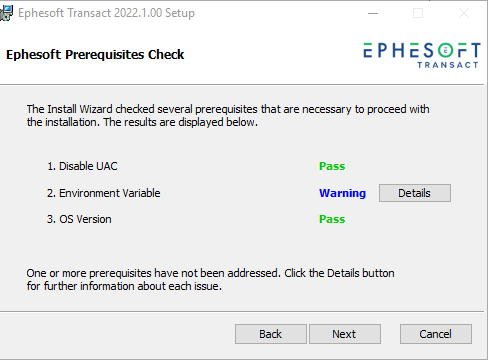
Task: Select the OS Version prerequisite label
Action: tap(79, 219)
